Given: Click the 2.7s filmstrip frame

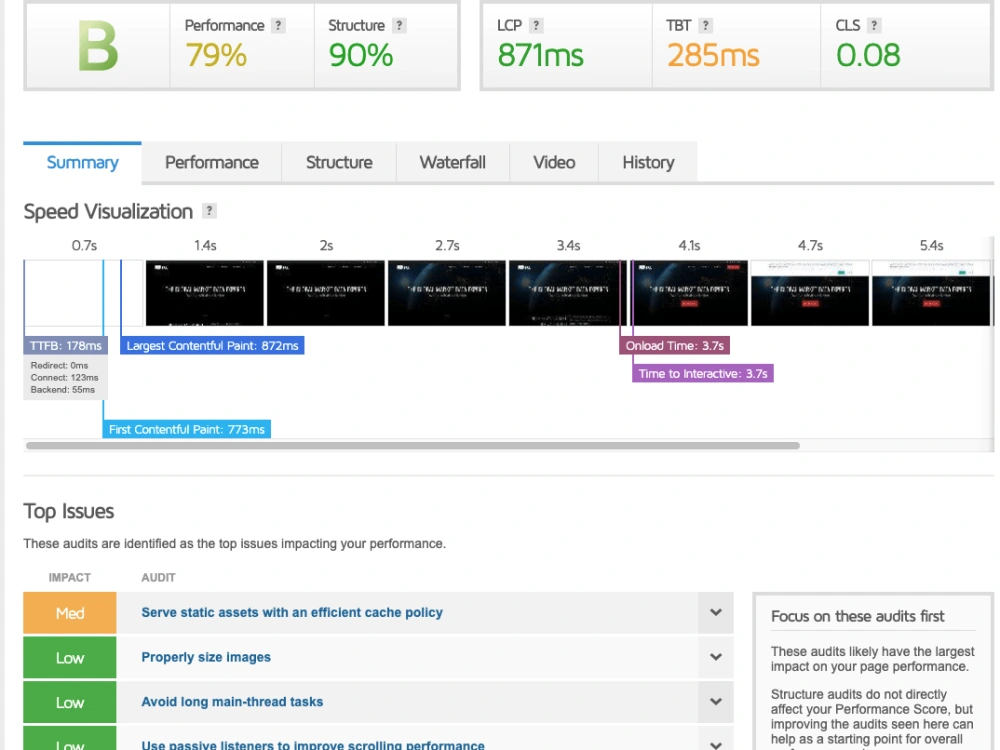Looking at the screenshot, I should coord(447,293).
